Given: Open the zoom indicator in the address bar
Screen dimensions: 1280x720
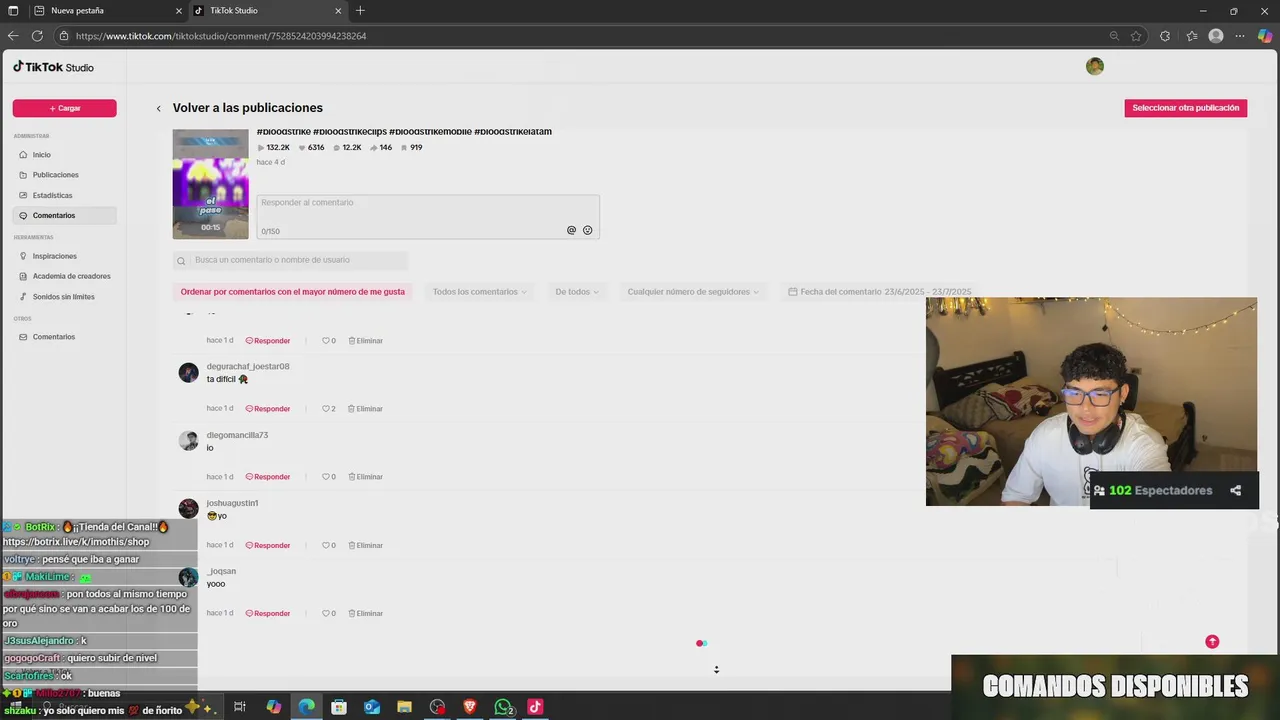Looking at the screenshot, I should pos(1114,36).
